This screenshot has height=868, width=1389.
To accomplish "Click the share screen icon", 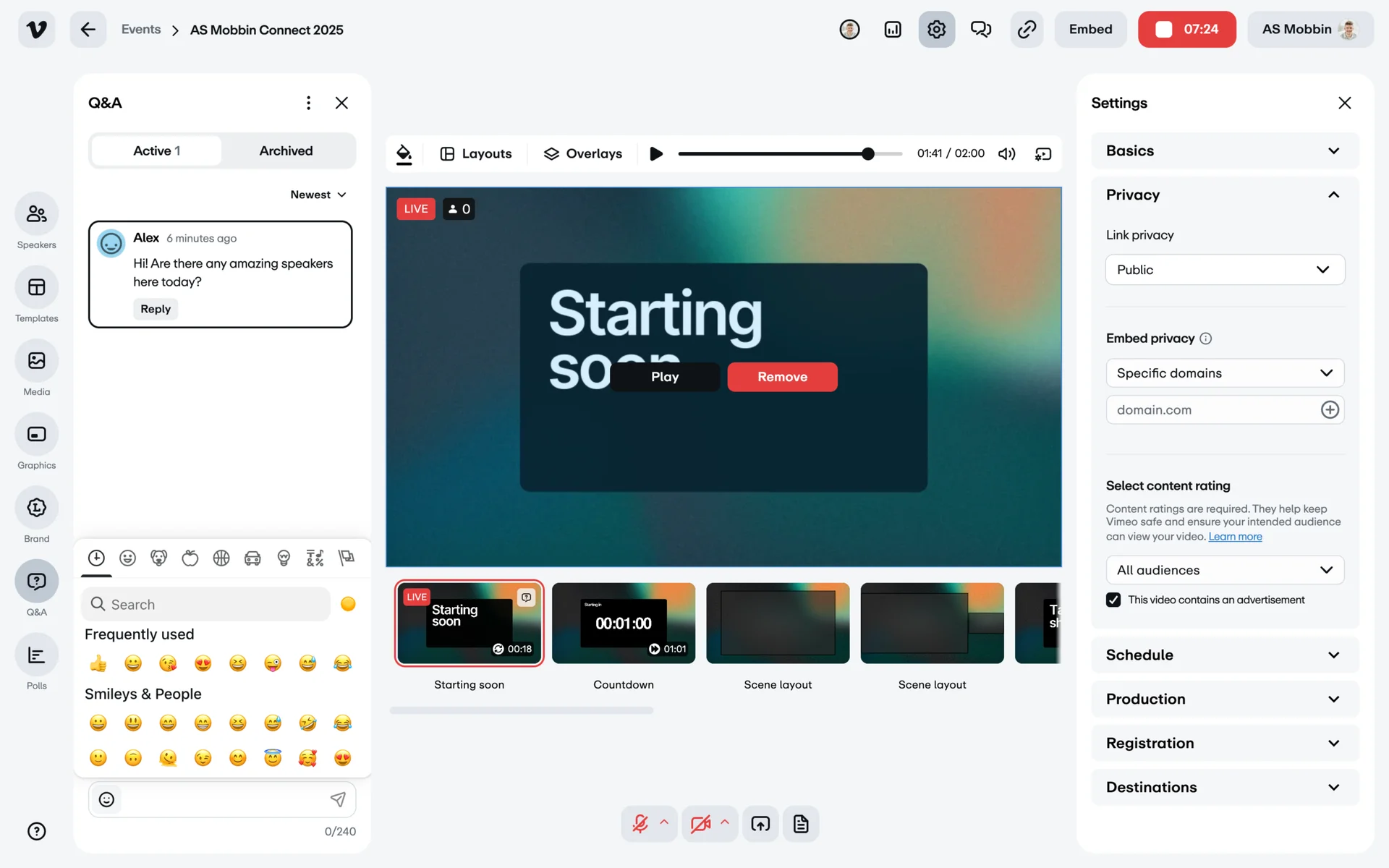I will click(760, 824).
